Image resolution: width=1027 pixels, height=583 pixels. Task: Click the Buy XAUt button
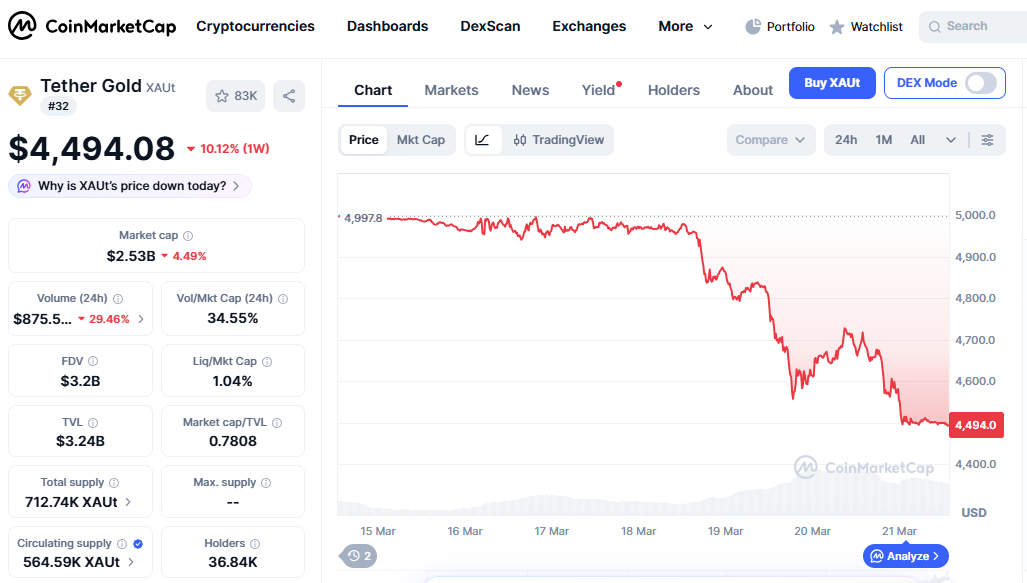point(832,83)
